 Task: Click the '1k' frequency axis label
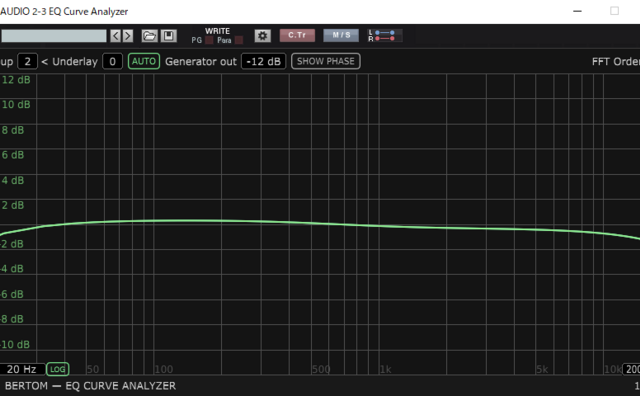coord(386,369)
